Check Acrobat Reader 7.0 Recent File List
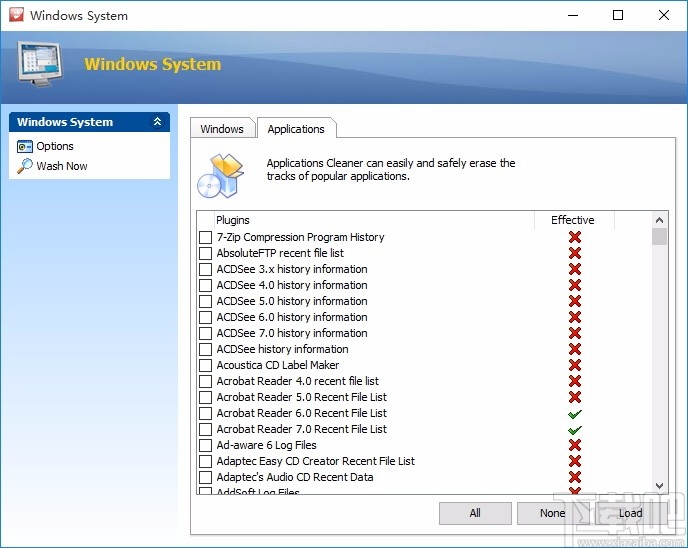Image resolution: width=688 pixels, height=548 pixels. click(x=205, y=429)
